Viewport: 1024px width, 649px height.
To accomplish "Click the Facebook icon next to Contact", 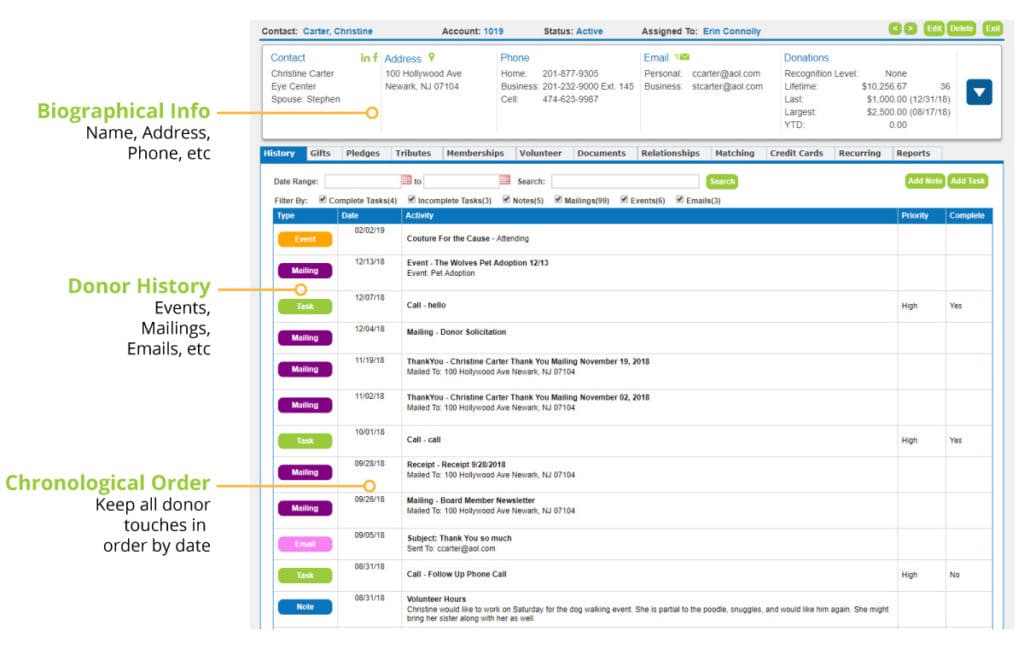I will click(x=374, y=58).
